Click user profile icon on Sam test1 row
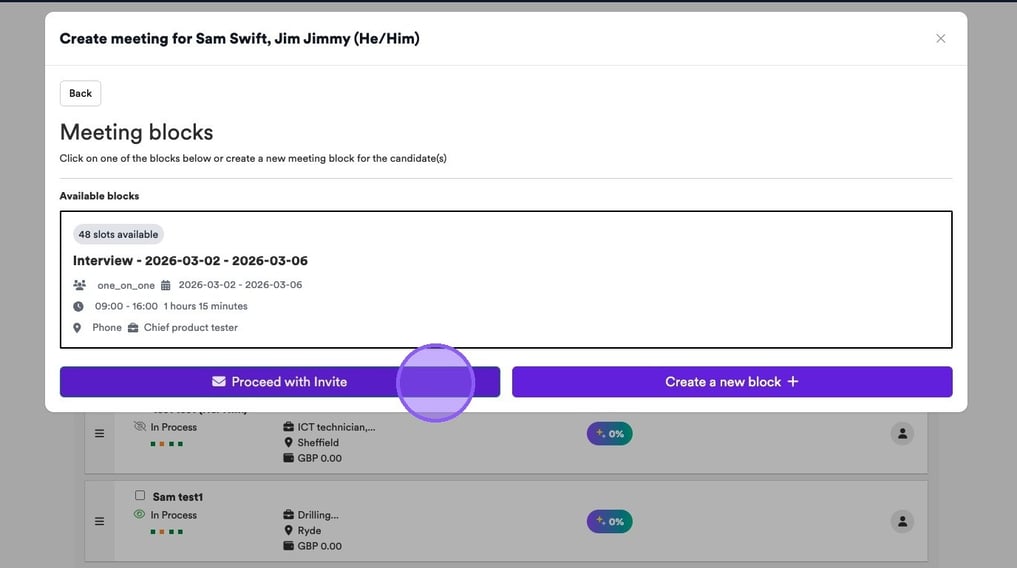Screen dimensions: 1017x568 pos(902,521)
